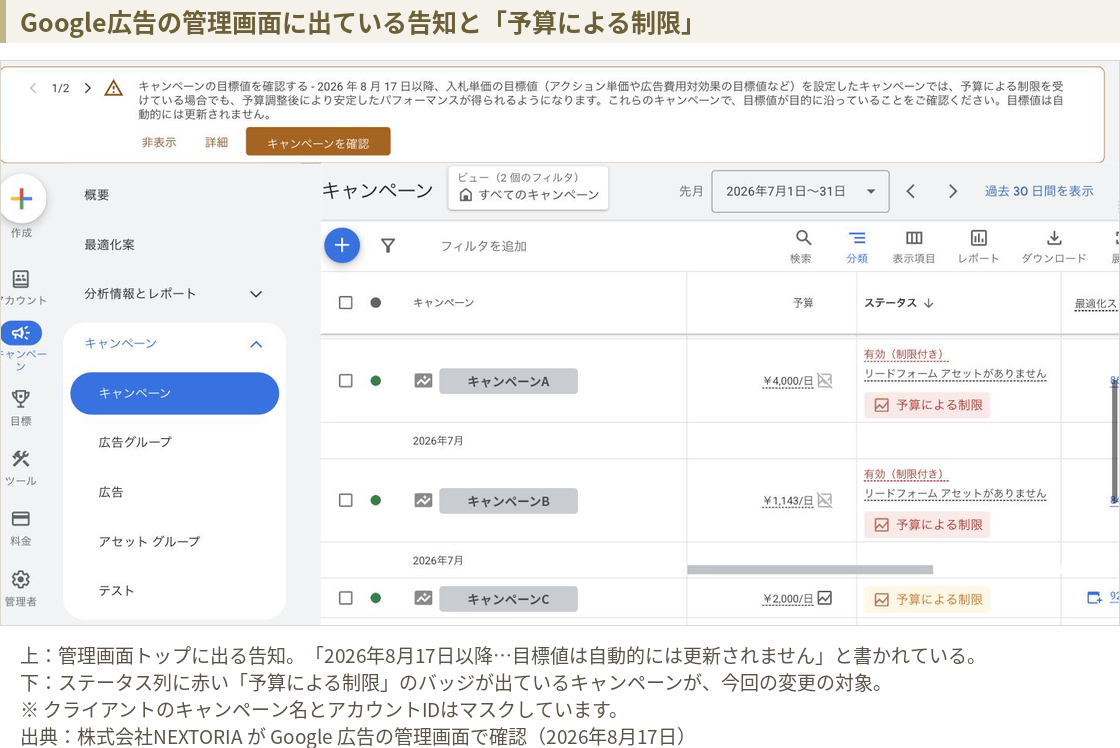Click the 最適化ス column header
This screenshot has height=748, width=1120.
(x=1096, y=304)
